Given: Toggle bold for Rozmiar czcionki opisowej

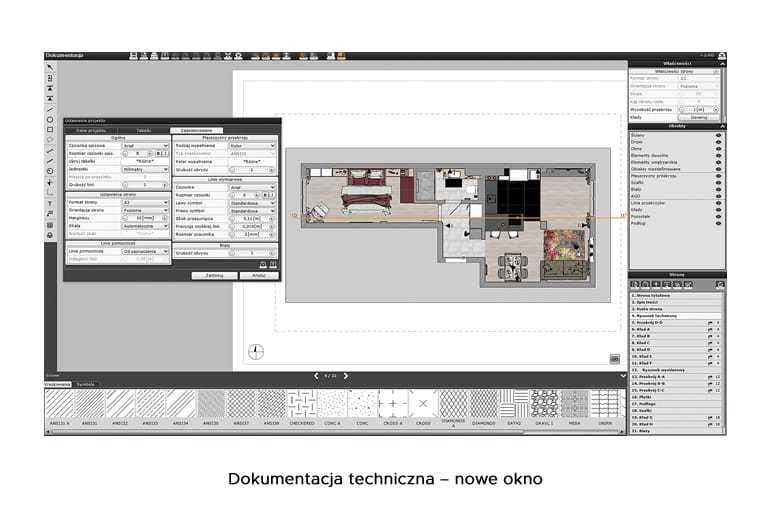Looking at the screenshot, I should pyautogui.click(x=158, y=154).
